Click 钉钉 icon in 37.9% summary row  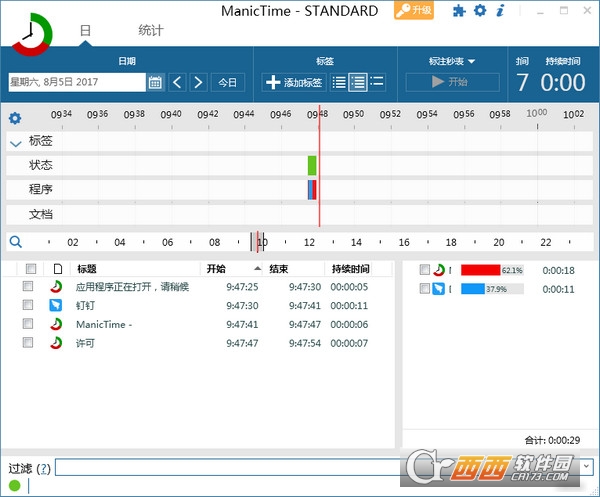click(x=439, y=289)
